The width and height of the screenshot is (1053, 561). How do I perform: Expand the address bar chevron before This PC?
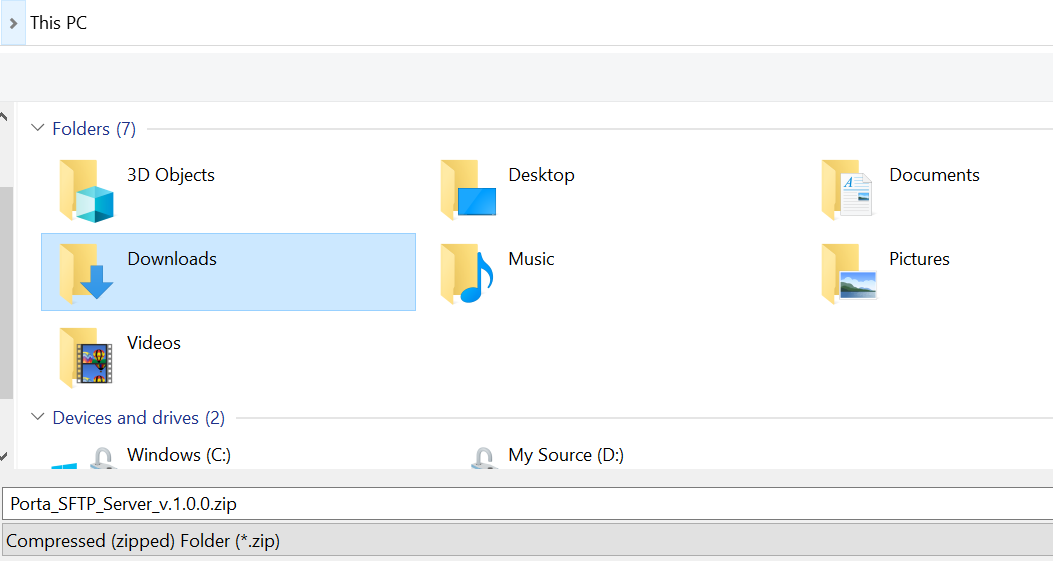click(13, 23)
